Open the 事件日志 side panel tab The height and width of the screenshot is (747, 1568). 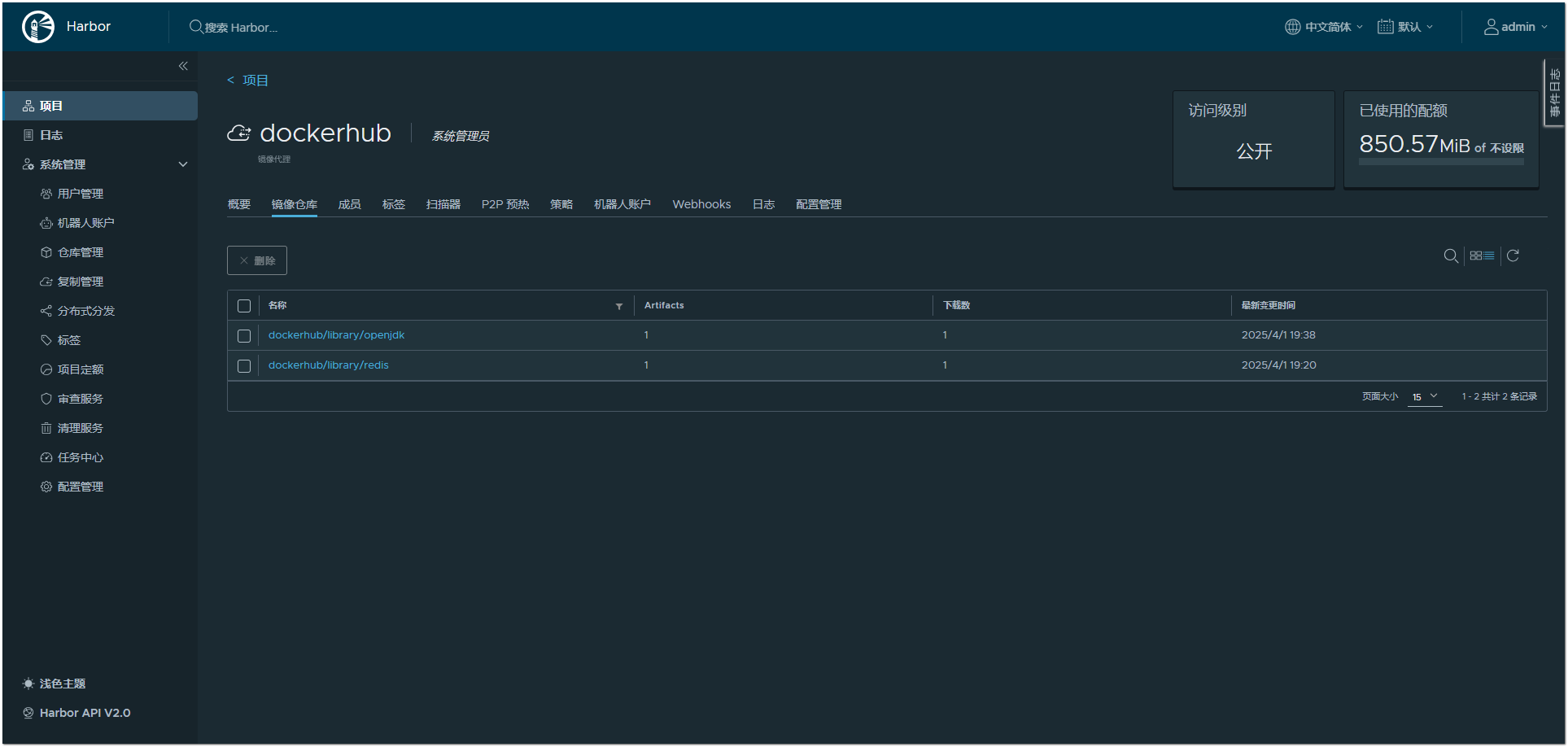tap(1555, 93)
